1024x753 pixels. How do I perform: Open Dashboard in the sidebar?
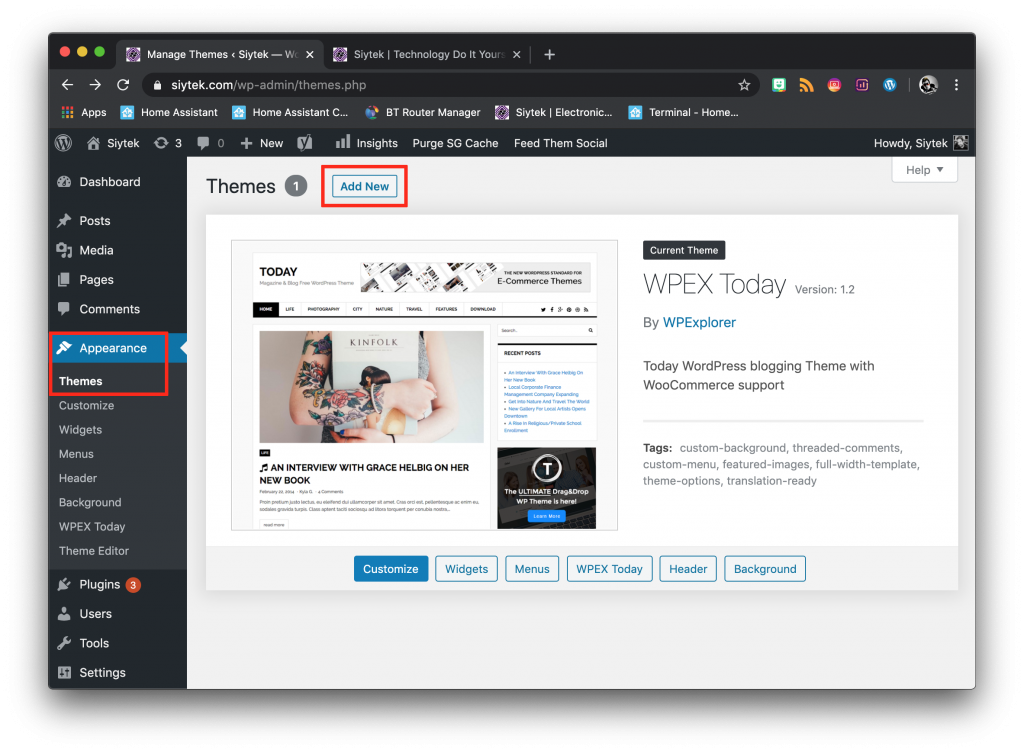(110, 182)
